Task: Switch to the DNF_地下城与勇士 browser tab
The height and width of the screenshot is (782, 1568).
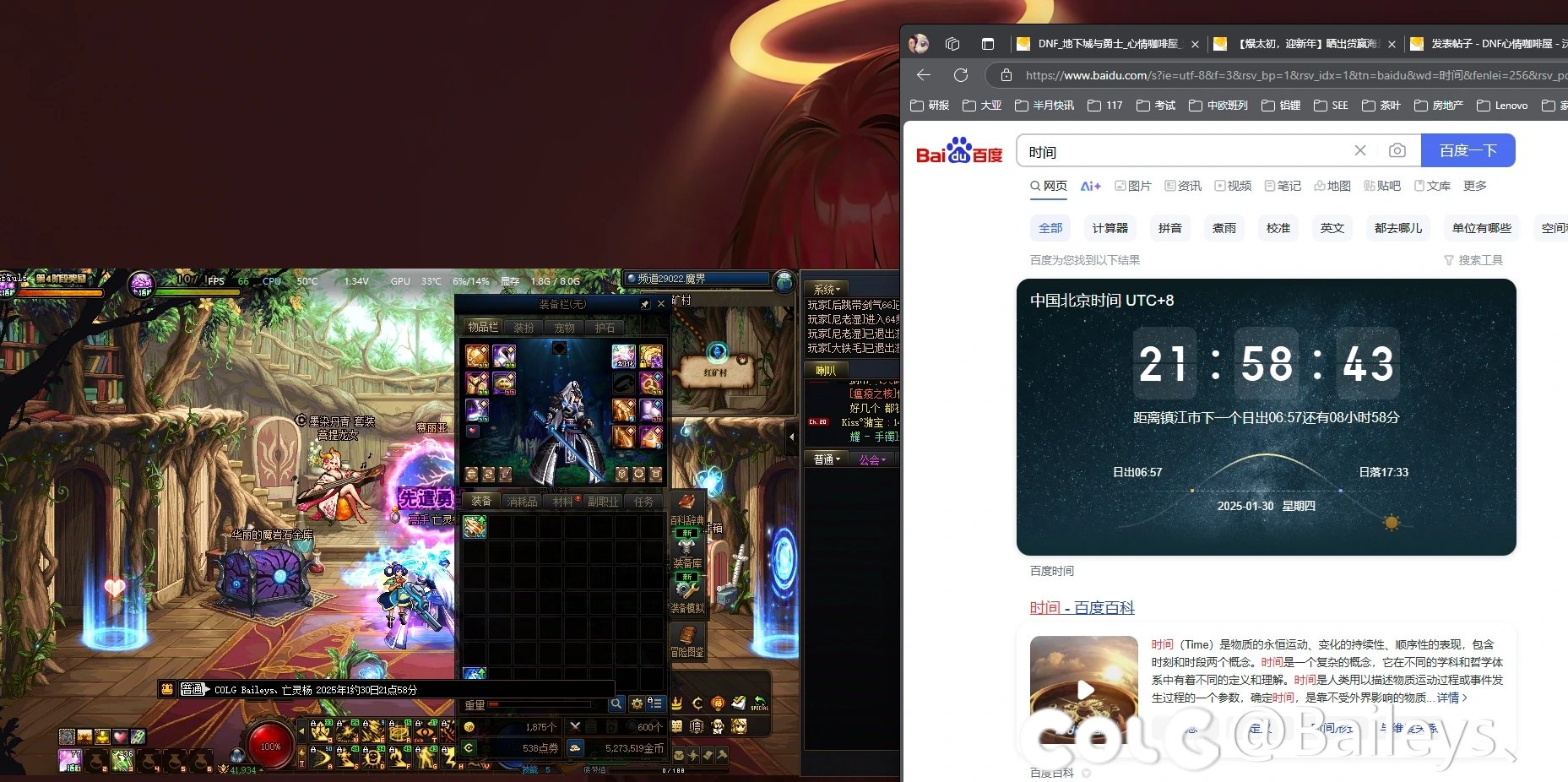Action: pos(1108,44)
